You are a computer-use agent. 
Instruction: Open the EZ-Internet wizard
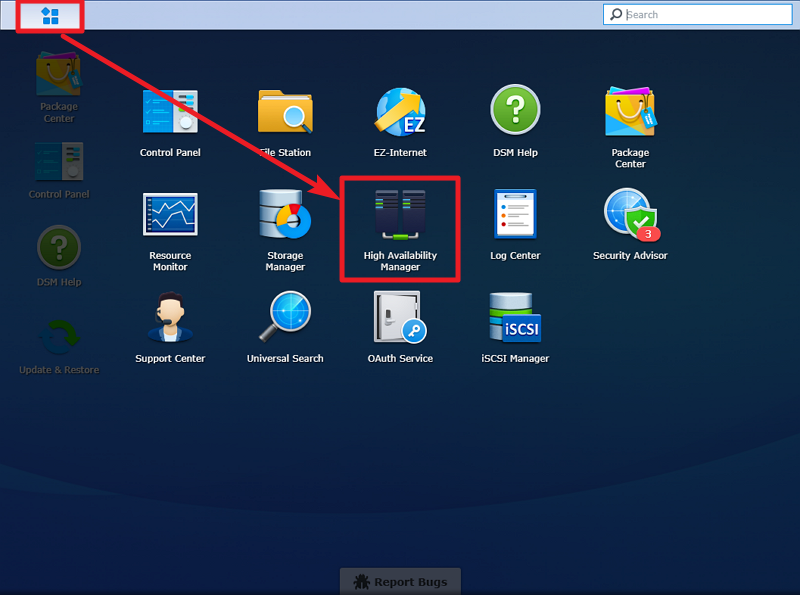(x=400, y=120)
